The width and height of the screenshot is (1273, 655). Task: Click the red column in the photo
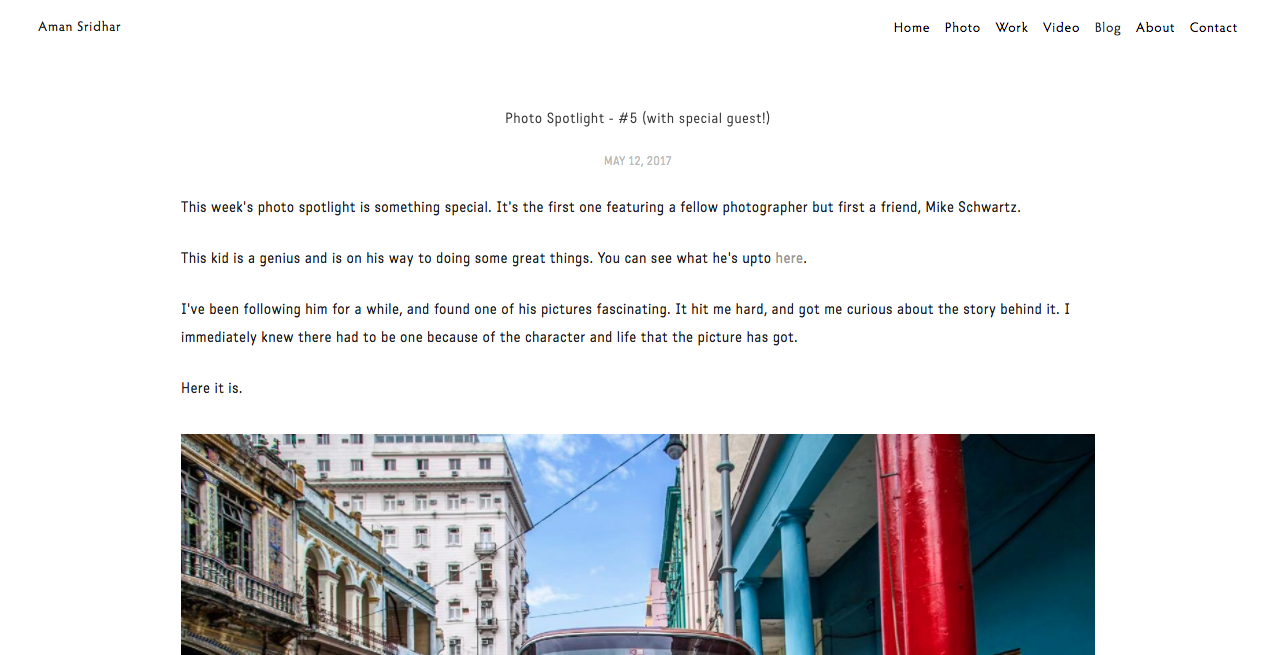pyautogui.click(x=925, y=544)
